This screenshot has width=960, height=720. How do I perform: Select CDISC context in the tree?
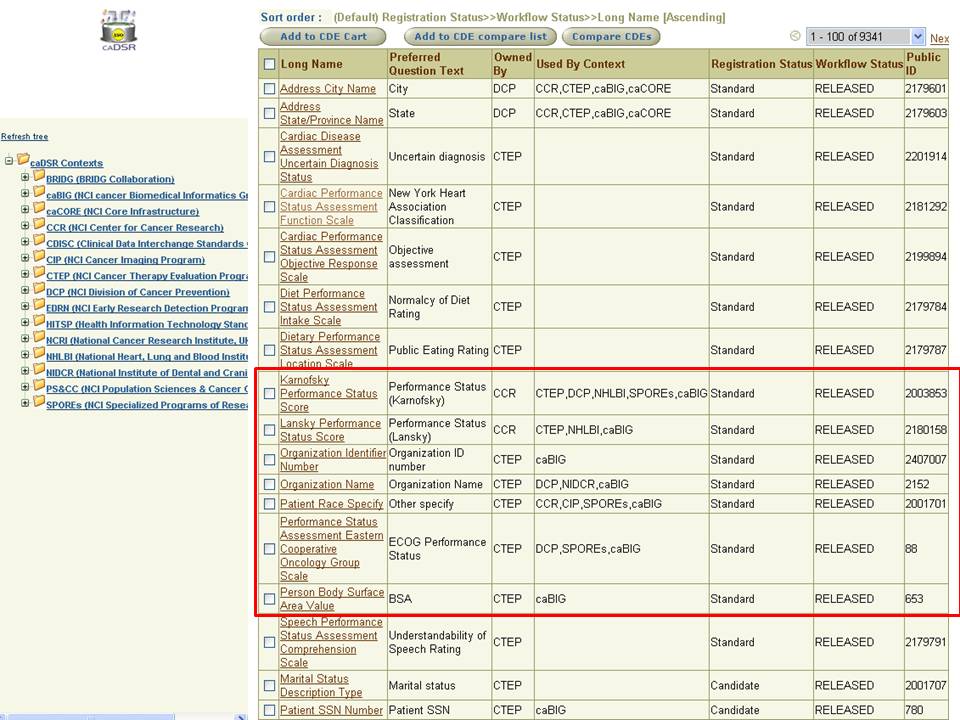(147, 244)
